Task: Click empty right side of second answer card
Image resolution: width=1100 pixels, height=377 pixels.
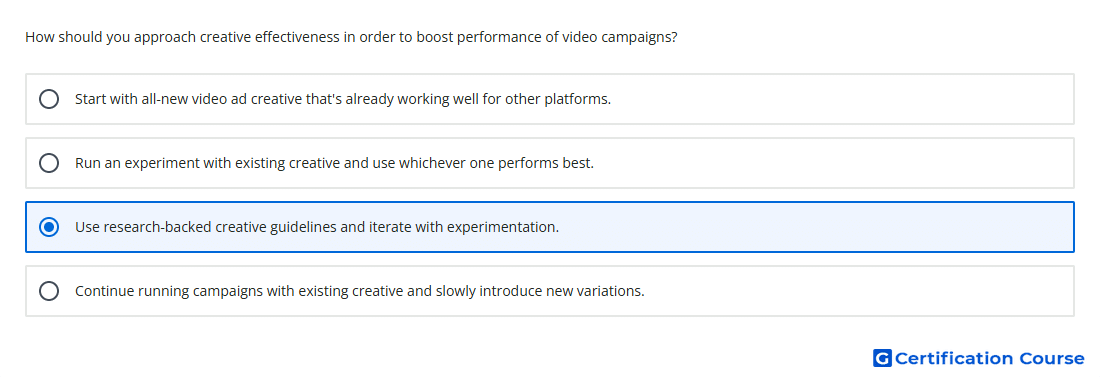Action: (x=842, y=163)
